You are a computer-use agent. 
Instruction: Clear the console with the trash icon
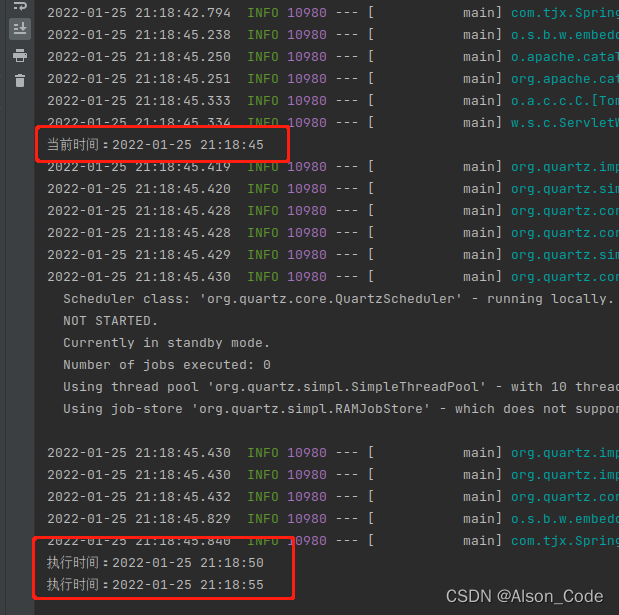pos(20,81)
